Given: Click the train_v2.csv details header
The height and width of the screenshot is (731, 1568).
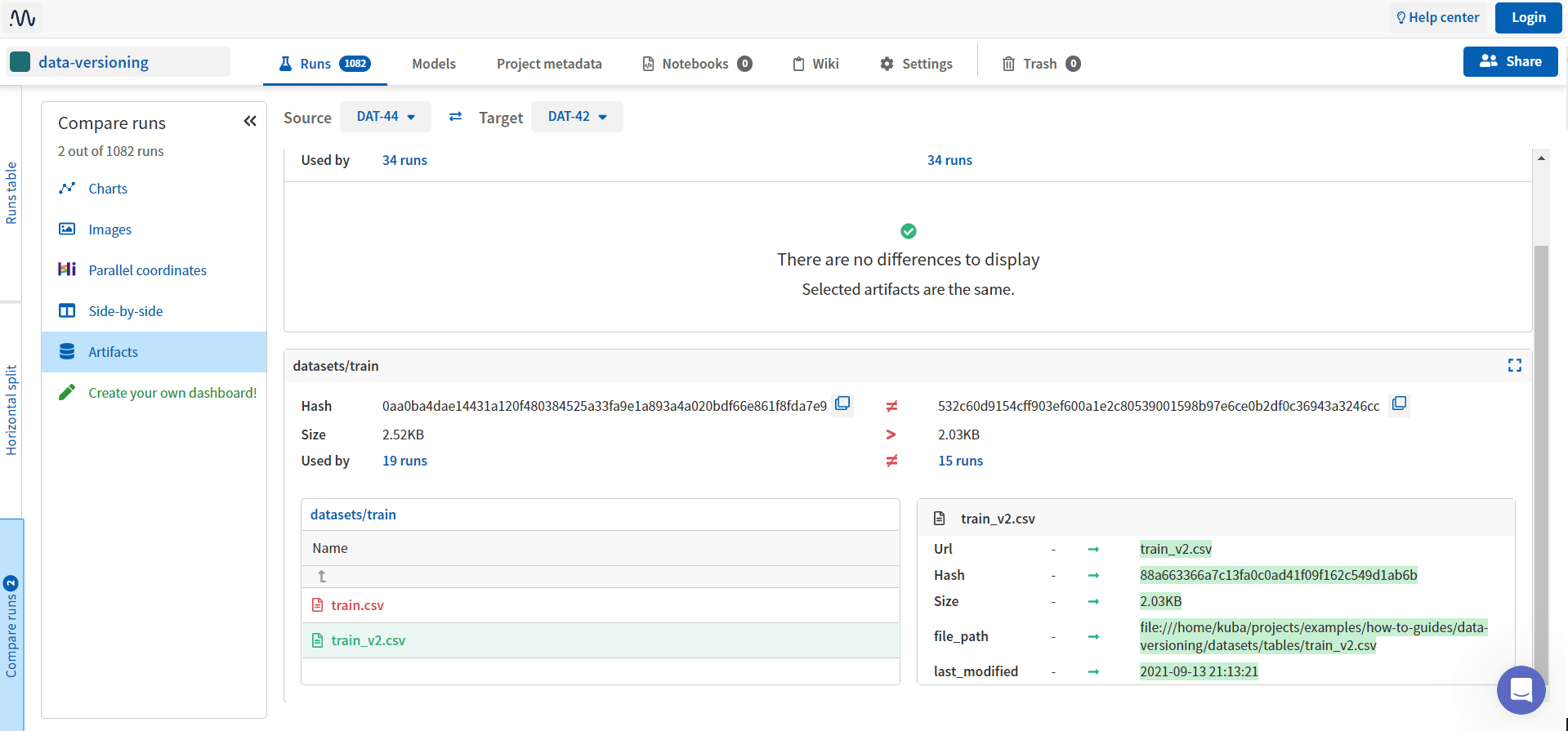Looking at the screenshot, I should 1216,519.
